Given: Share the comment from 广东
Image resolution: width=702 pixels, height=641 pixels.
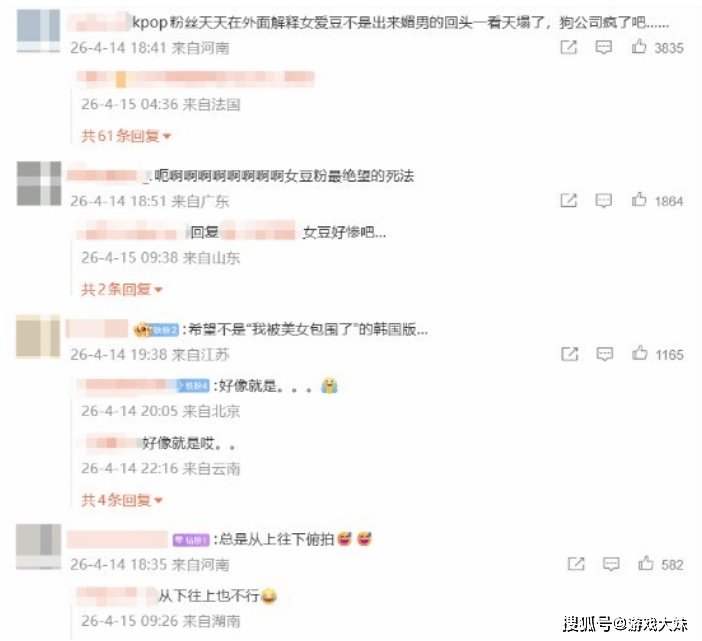Looking at the screenshot, I should tap(569, 200).
